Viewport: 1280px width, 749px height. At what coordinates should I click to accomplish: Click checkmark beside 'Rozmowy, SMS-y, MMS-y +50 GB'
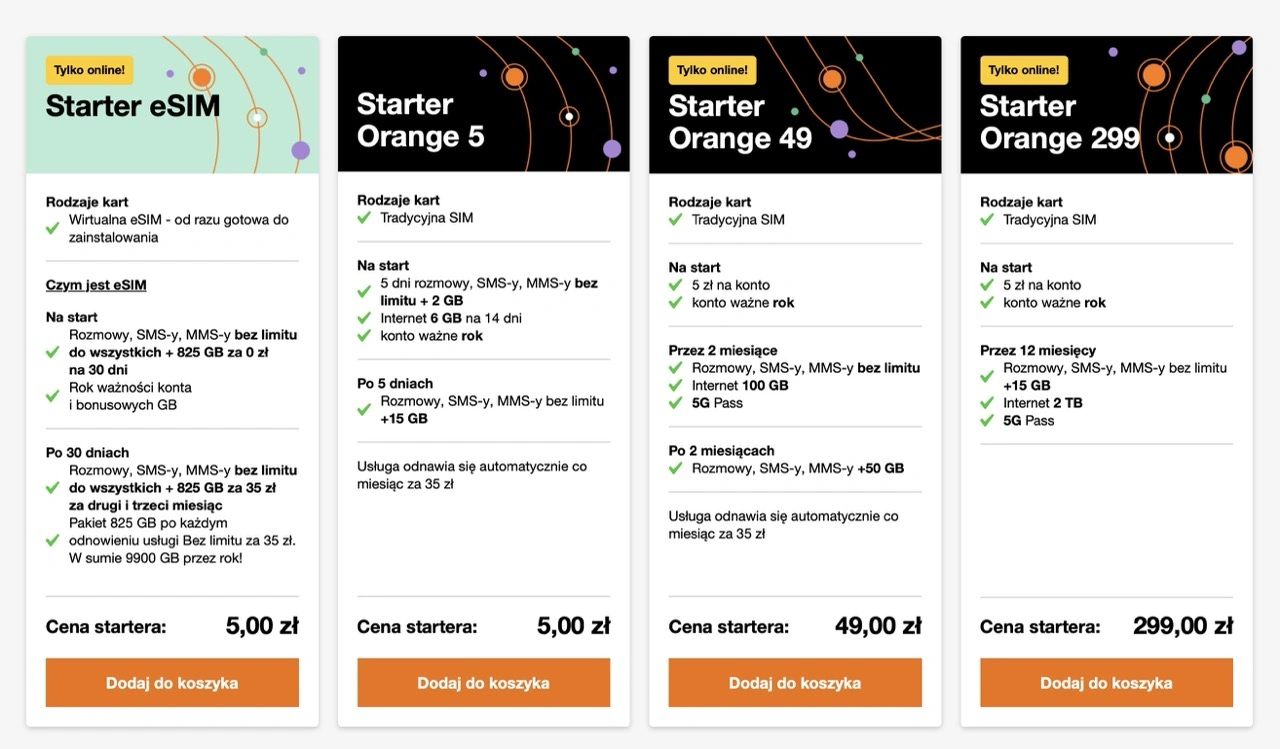click(676, 468)
